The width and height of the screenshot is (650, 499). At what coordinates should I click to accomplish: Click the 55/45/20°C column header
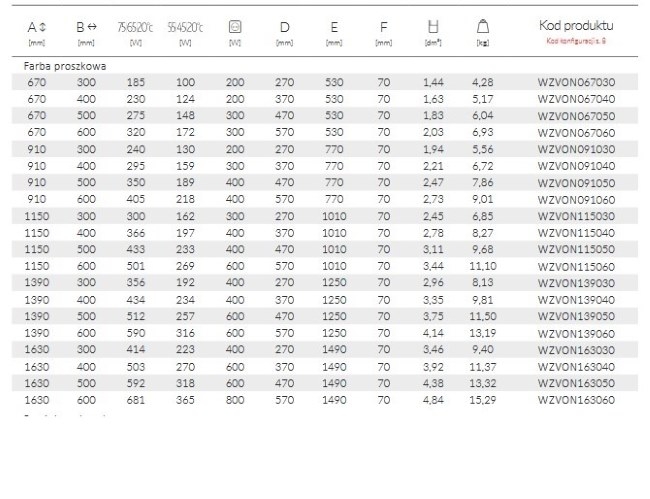[x=185, y=28]
